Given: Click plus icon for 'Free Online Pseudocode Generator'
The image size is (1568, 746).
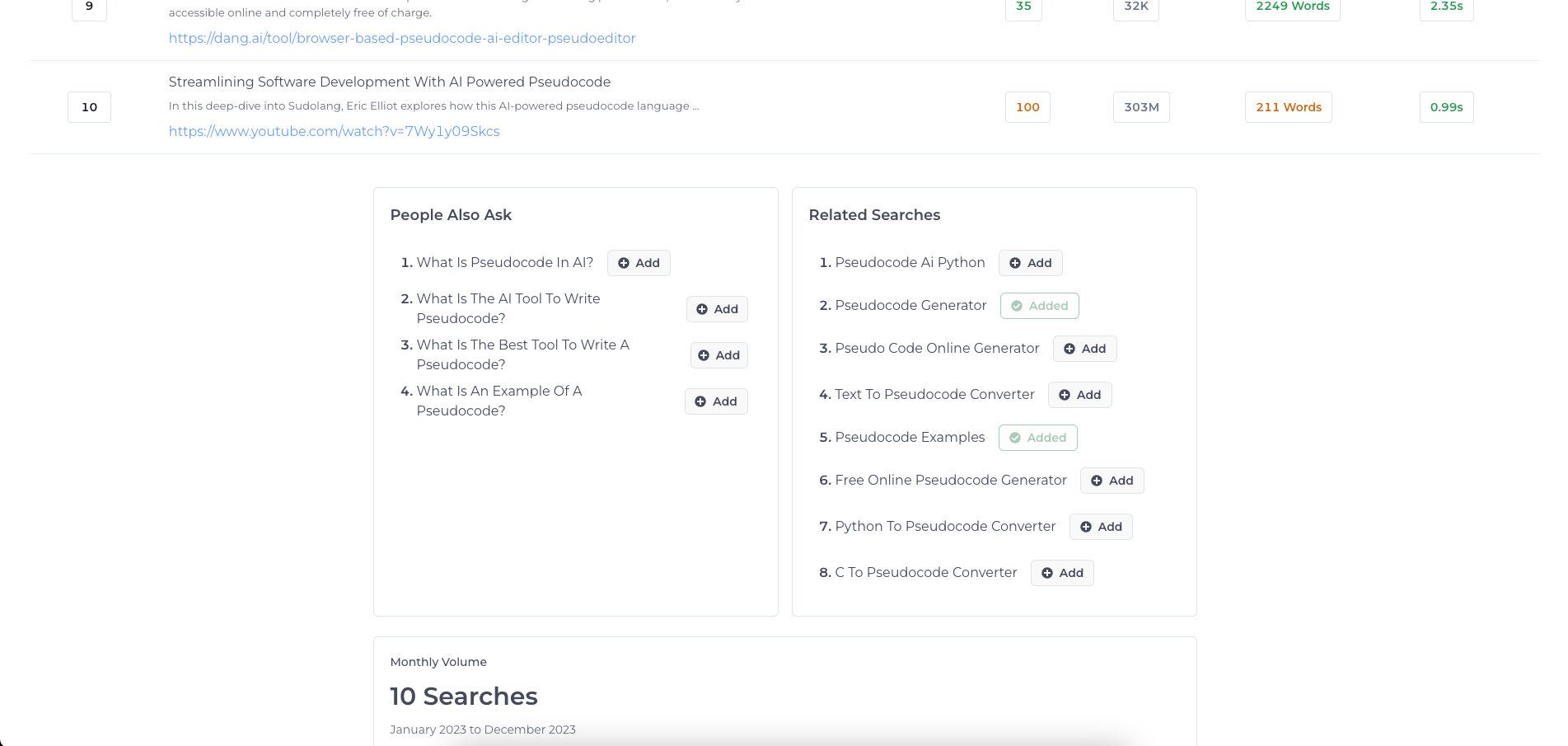Looking at the screenshot, I should [1097, 481].
